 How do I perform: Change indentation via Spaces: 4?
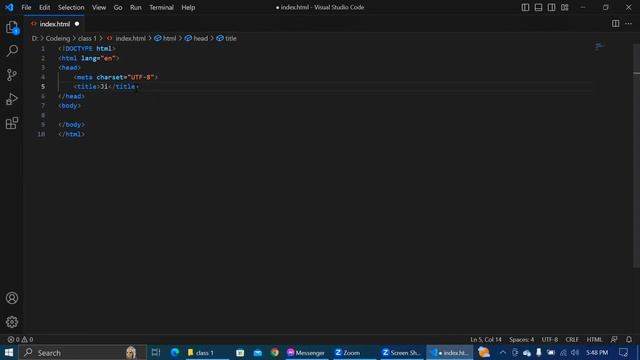coord(521,340)
